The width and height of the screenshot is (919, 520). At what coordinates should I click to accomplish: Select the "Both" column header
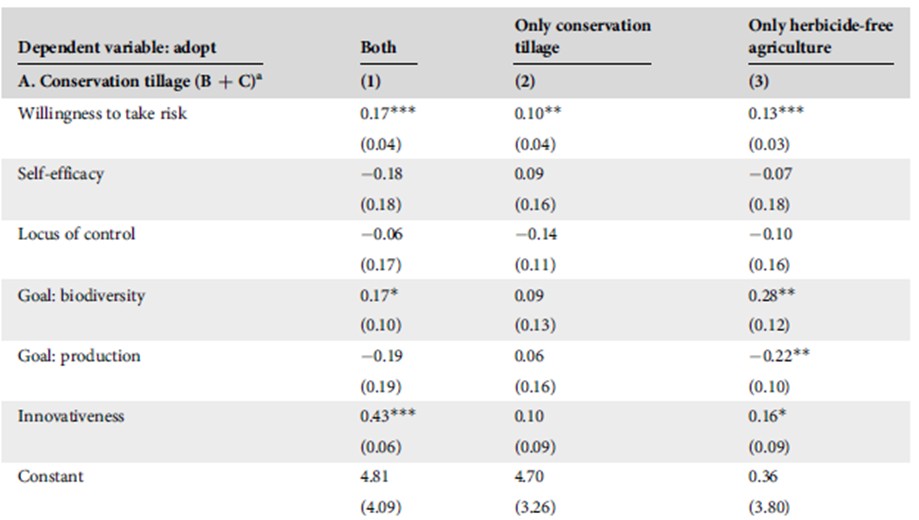coord(378,47)
